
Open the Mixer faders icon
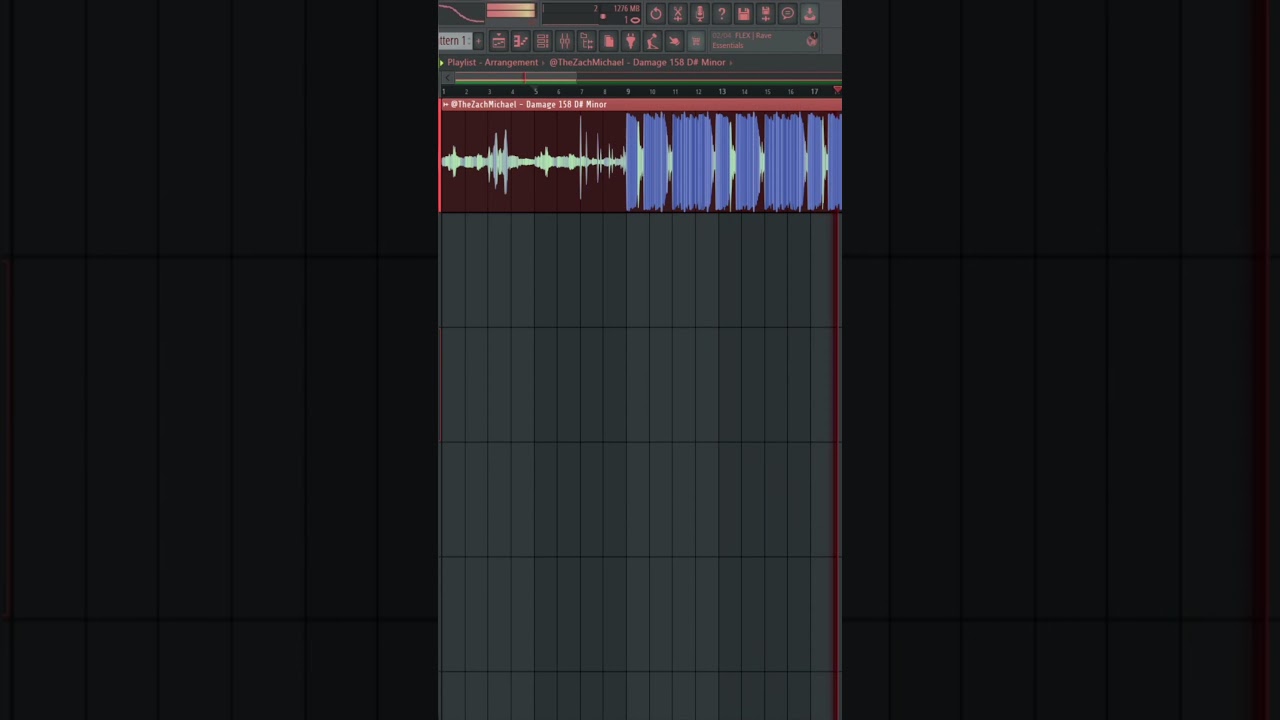click(564, 41)
